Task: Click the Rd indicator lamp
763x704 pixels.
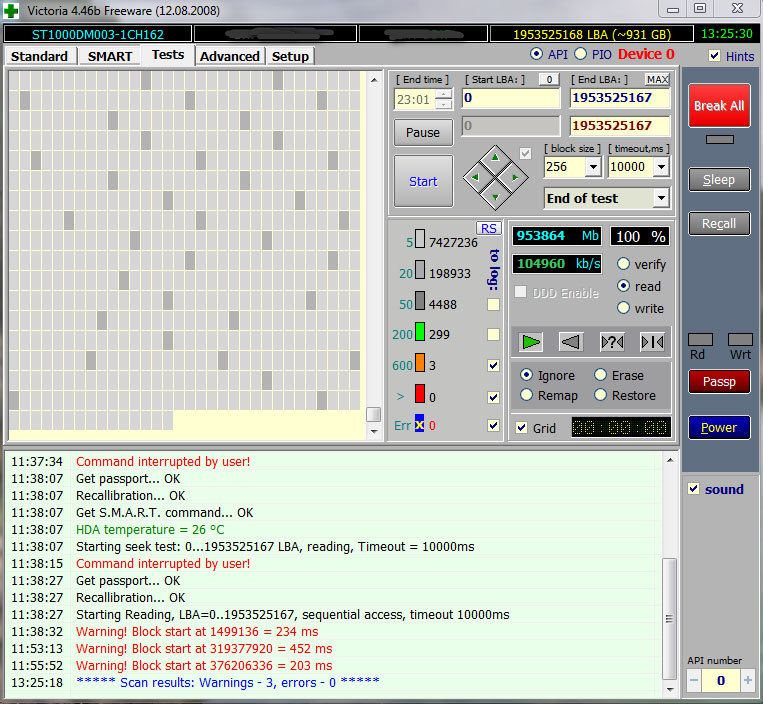Action: coord(700,339)
